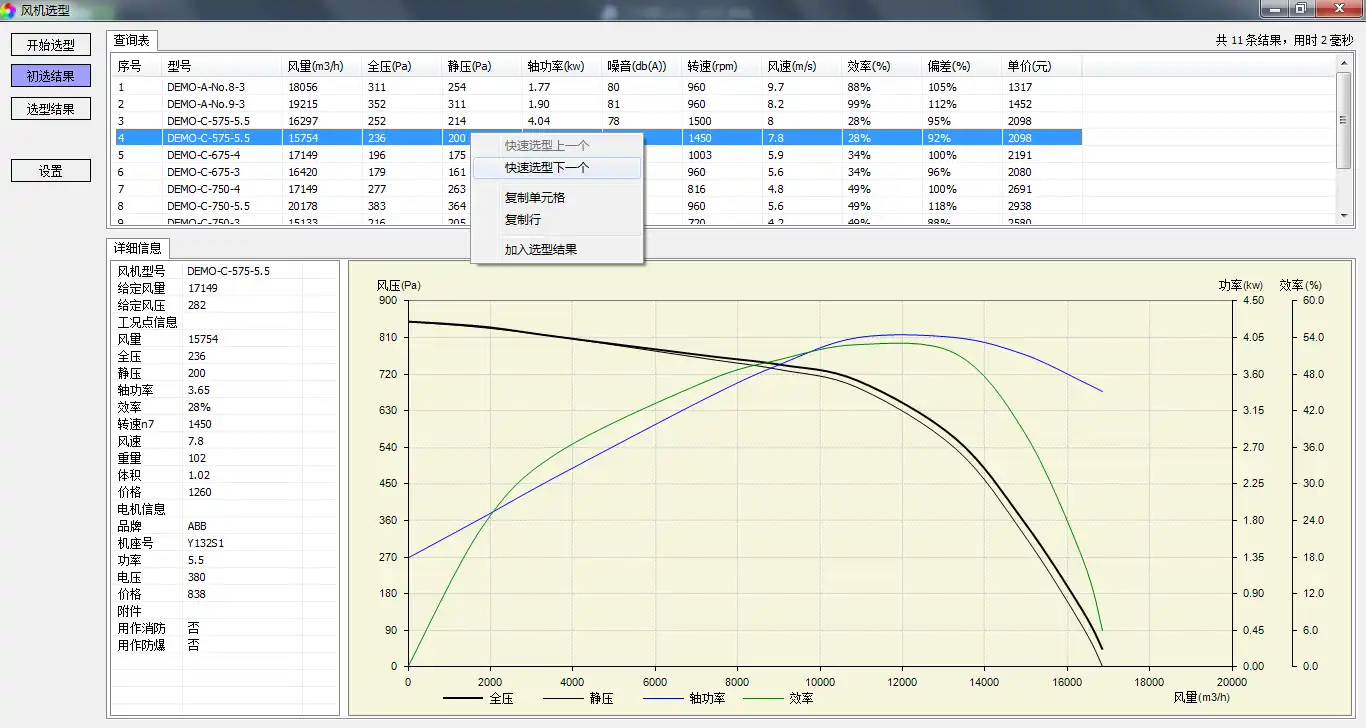This screenshot has height=728, width=1366.
Task: Click the 开始选型 button
Action: [50, 45]
